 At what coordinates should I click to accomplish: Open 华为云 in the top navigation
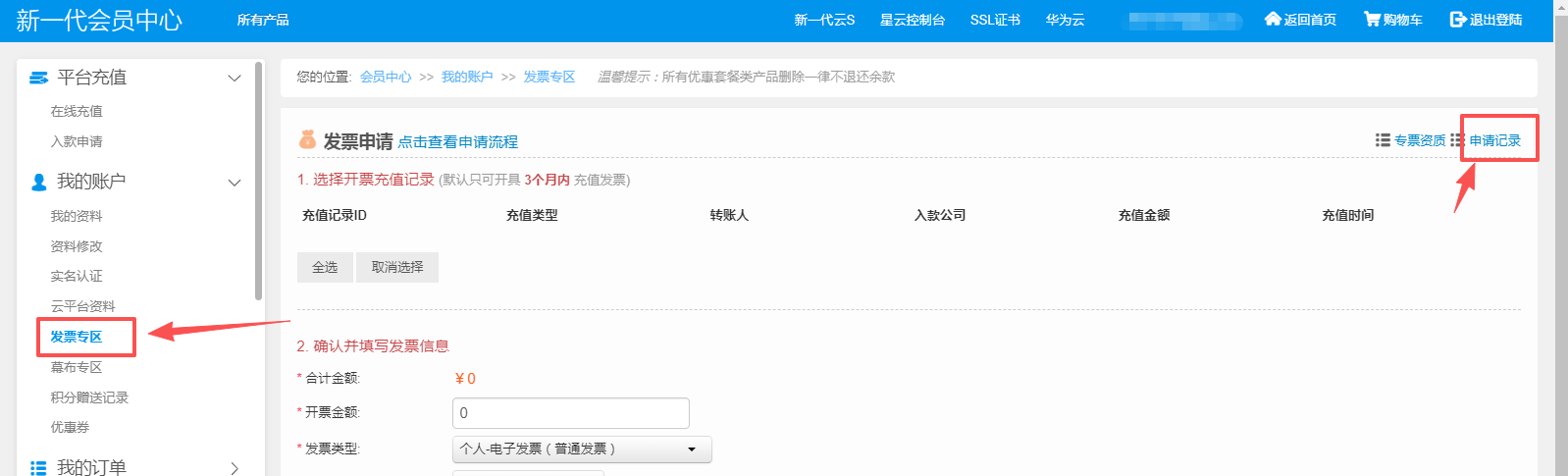click(1065, 20)
